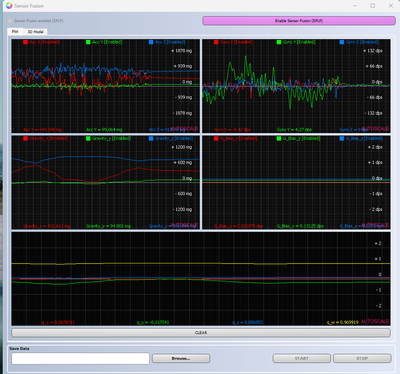The height and width of the screenshot is (374, 400).
Task: Click the + 132 dps axis label
Action: (x=373, y=51)
